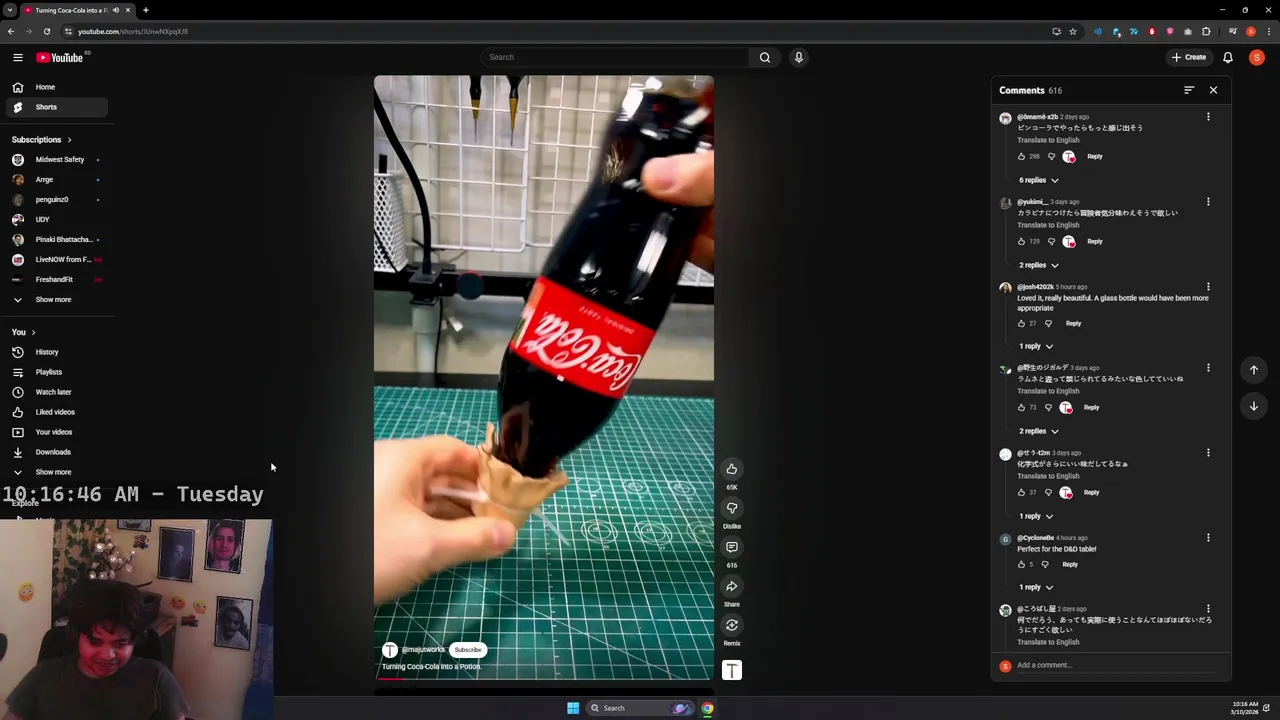Dislike the Short
This screenshot has height=720, width=1280.
pyautogui.click(x=732, y=508)
